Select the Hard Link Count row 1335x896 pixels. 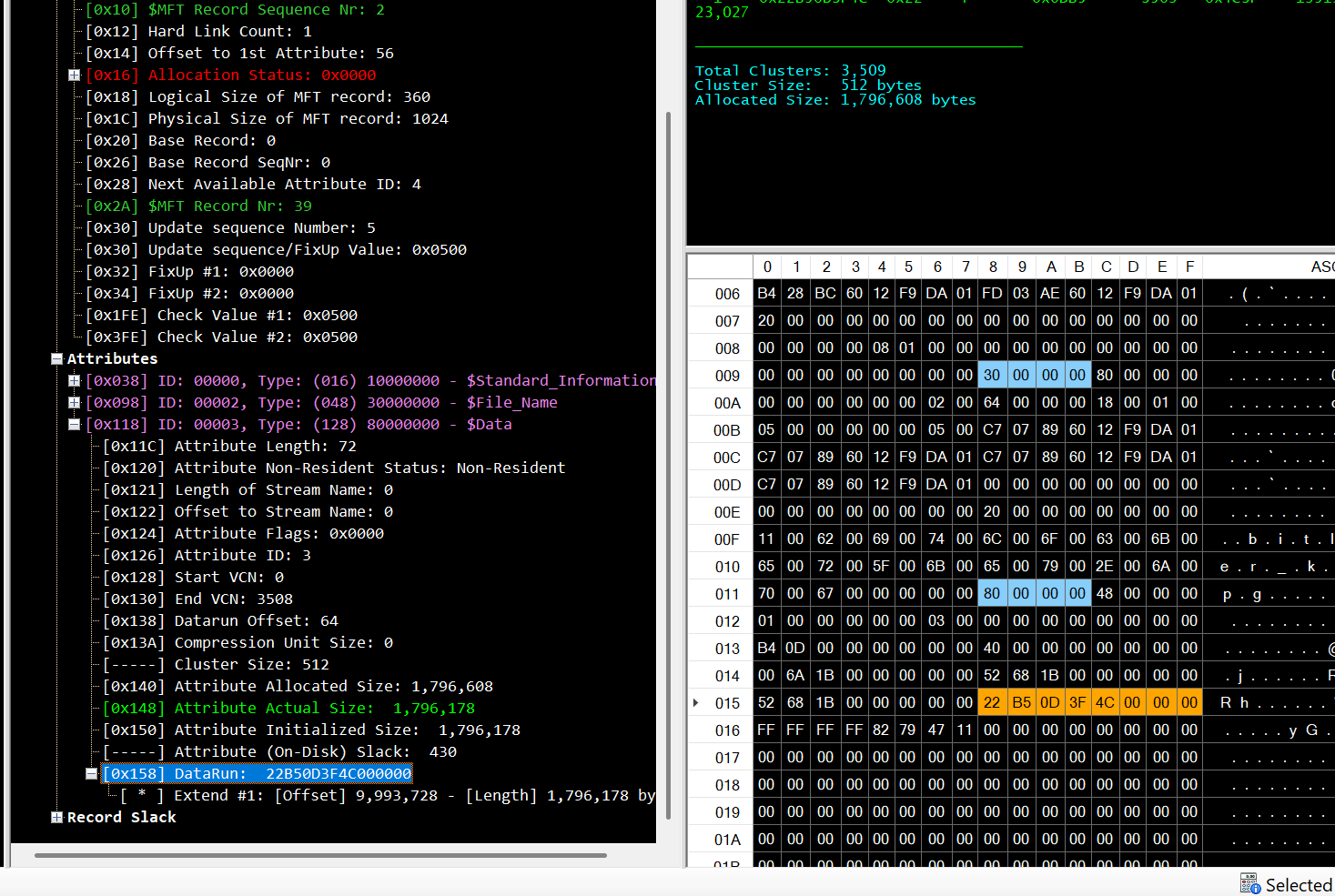[x=198, y=32]
